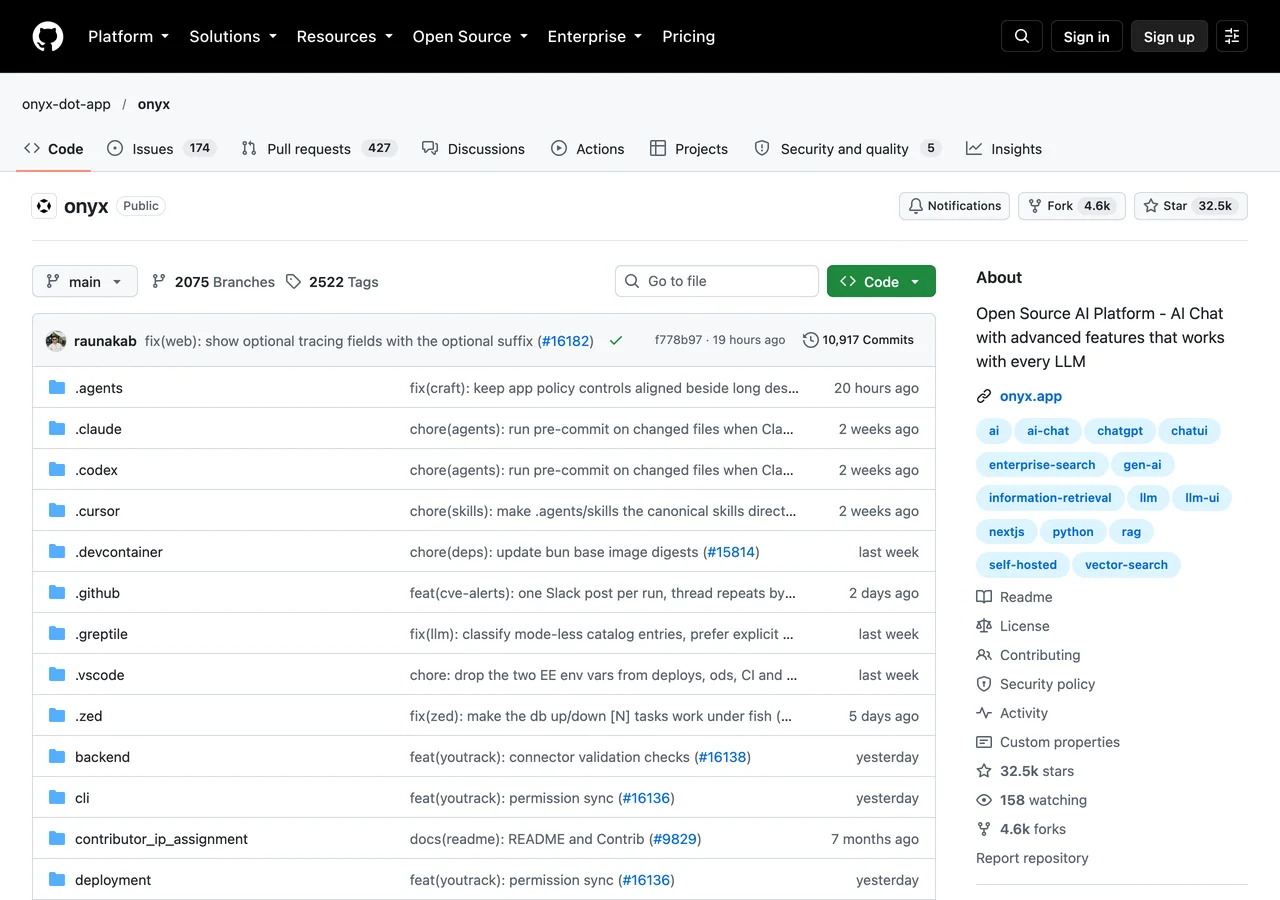
Task: Open appearance settings sliders icon
Action: 1232,36
